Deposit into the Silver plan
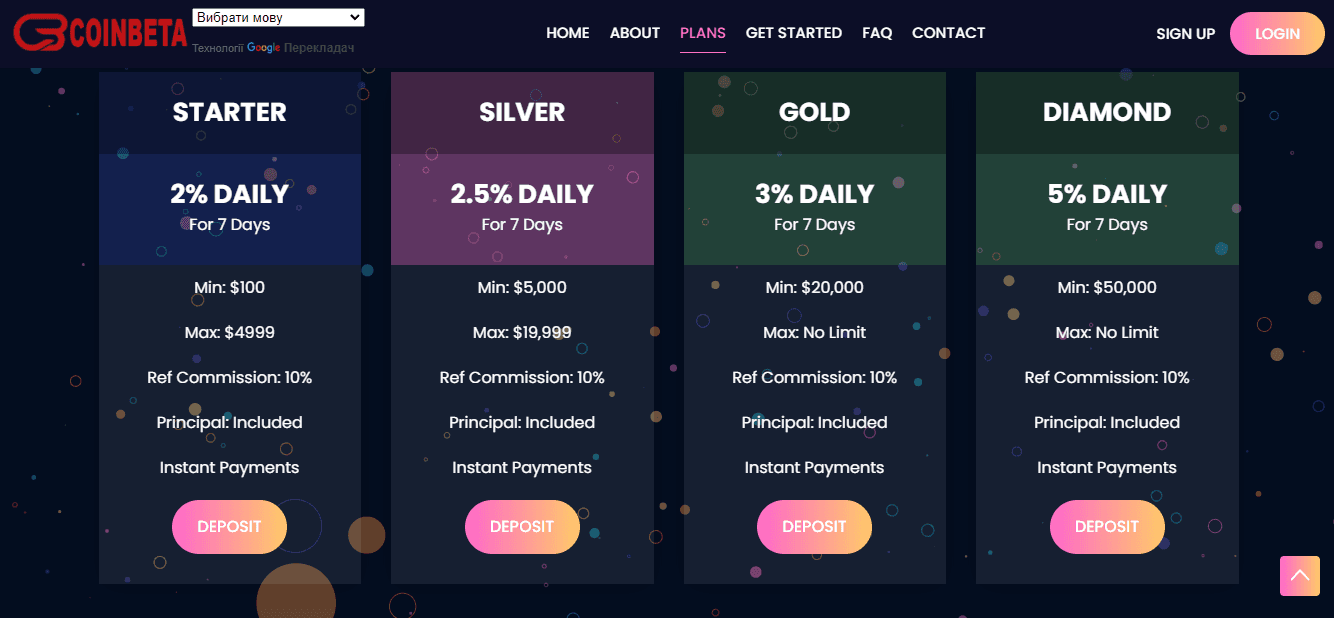Viewport: 1334px width, 618px height. [522, 527]
